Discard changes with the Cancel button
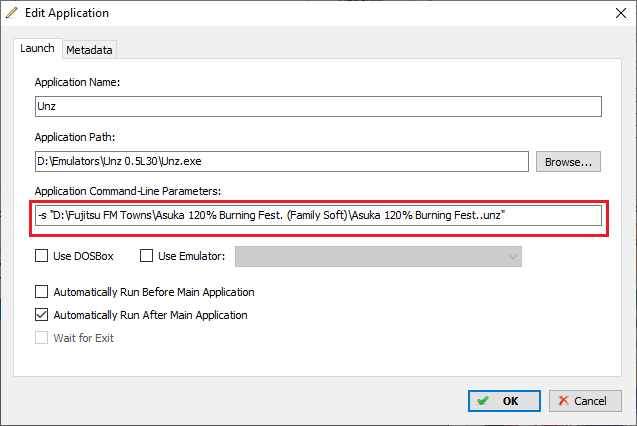Viewport: 637px width, 426px height. [x=585, y=401]
